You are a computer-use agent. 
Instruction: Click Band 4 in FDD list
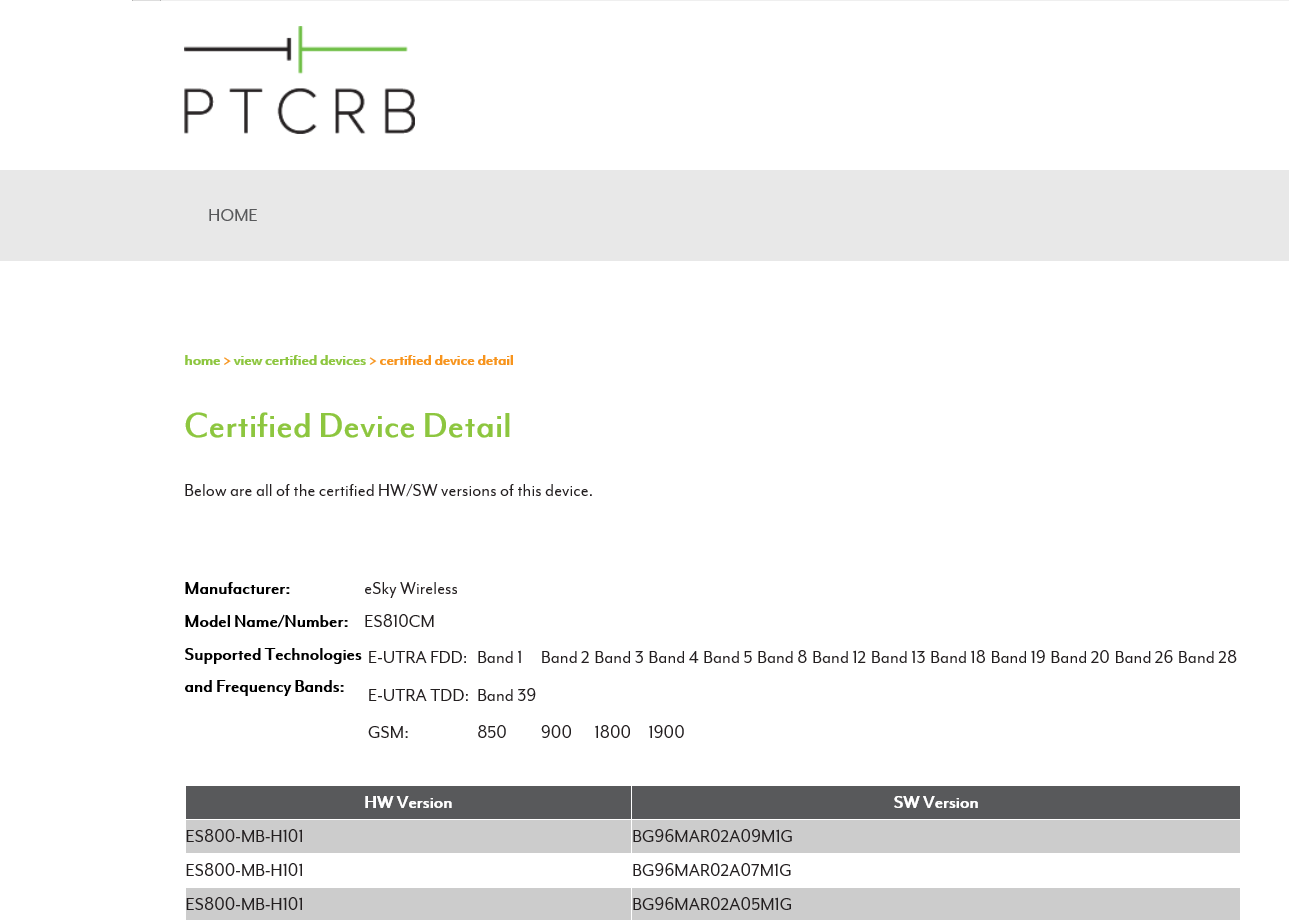[673, 658]
